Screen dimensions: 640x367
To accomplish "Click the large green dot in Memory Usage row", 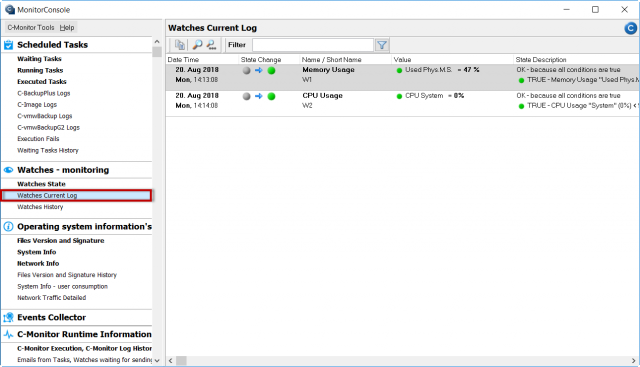I will 271,70.
